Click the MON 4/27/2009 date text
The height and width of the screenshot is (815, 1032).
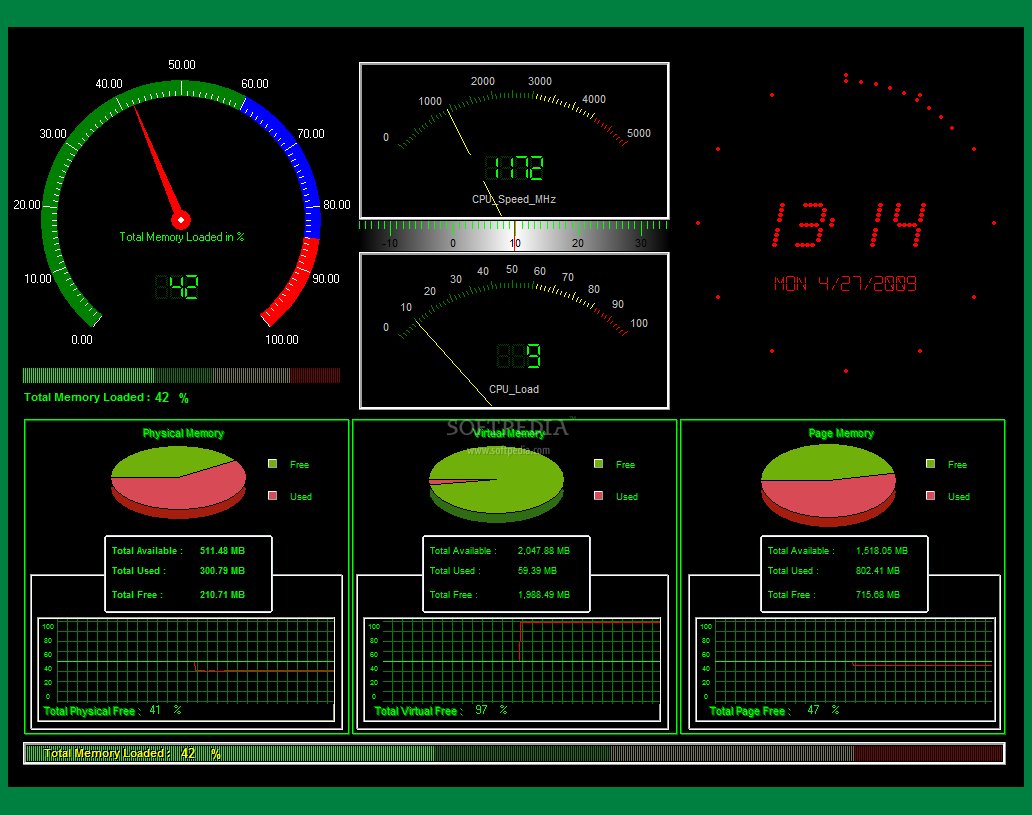[x=845, y=284]
